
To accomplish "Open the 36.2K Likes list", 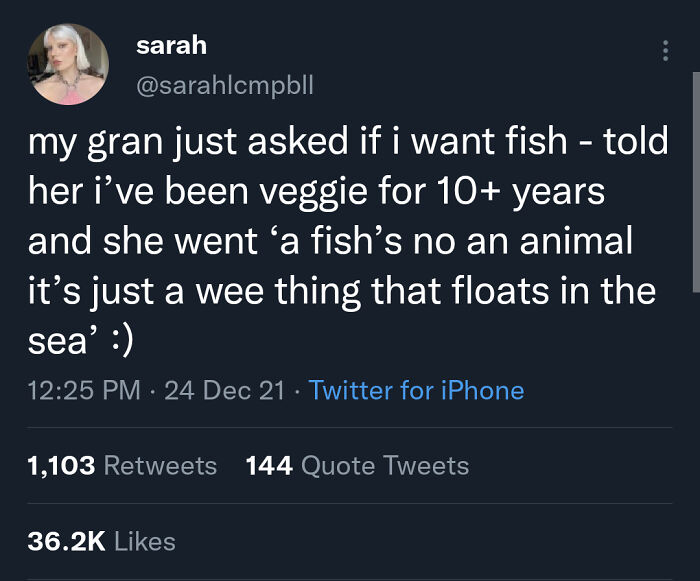I will click(102, 541).
